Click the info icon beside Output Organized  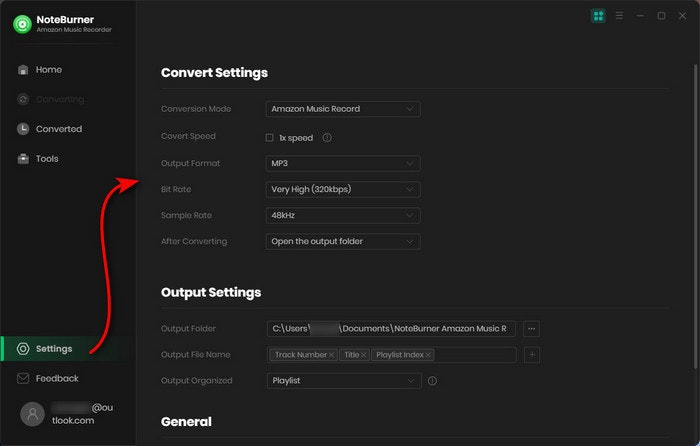(x=432, y=381)
